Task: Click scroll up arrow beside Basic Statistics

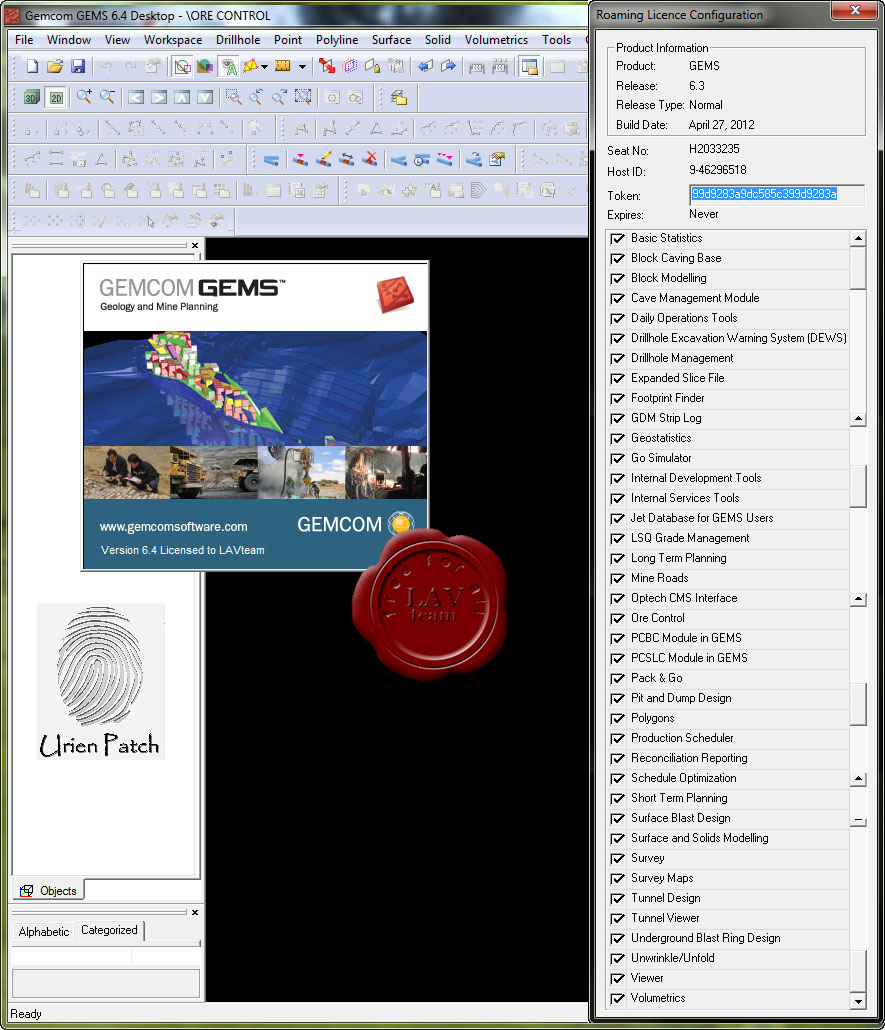Action: (858, 238)
